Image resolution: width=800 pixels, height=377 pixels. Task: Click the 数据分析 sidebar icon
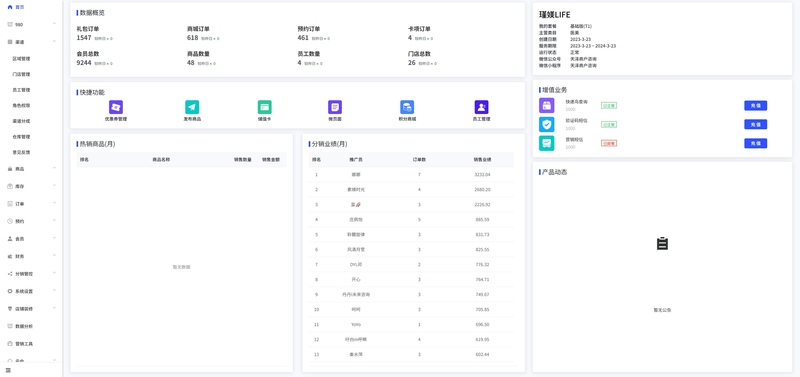click(x=10, y=326)
